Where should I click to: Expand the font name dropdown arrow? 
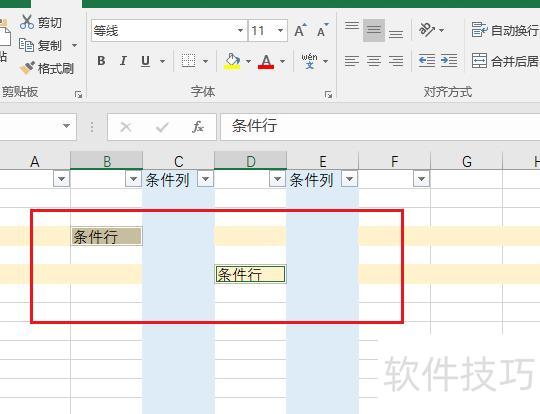[x=240, y=31]
